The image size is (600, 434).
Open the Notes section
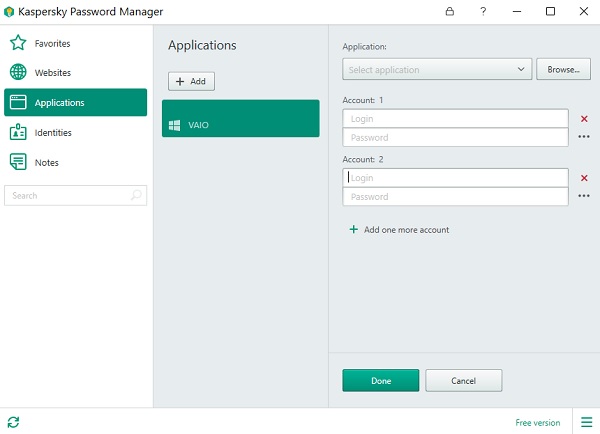tap(47, 163)
